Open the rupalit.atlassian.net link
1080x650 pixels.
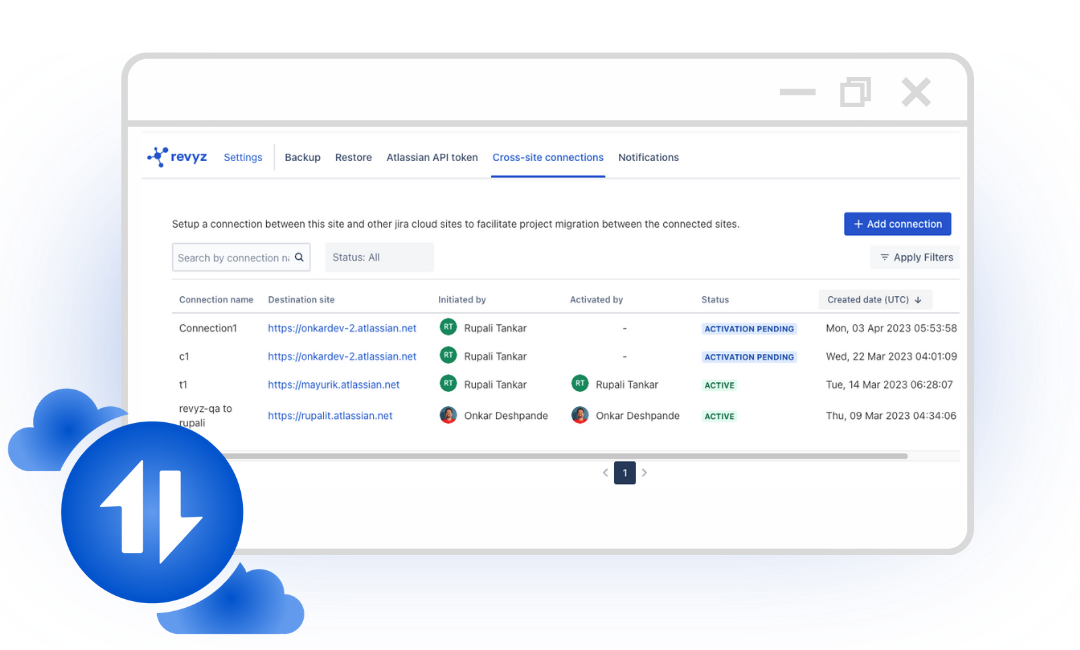(330, 416)
